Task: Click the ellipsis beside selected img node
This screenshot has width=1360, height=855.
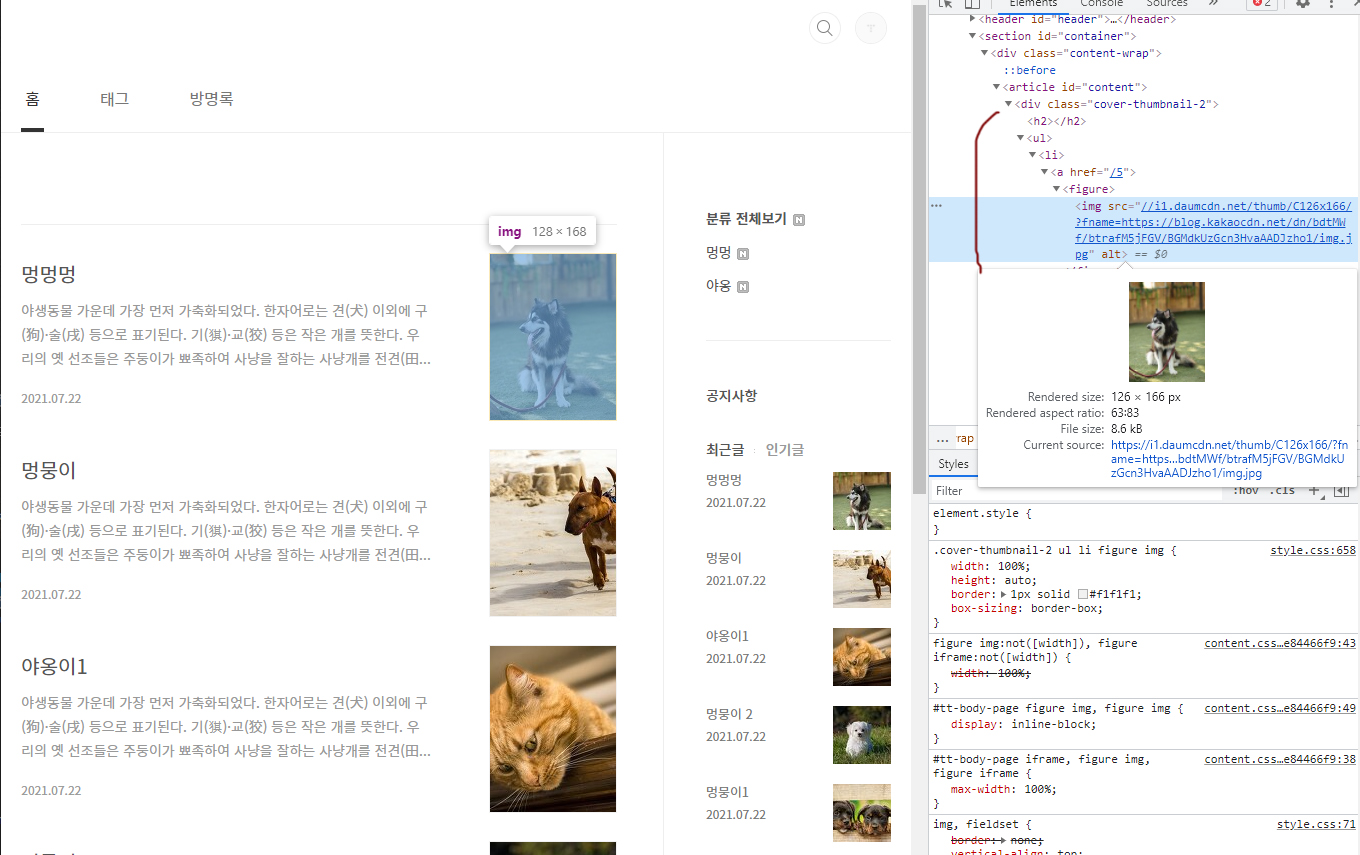Action: (937, 205)
